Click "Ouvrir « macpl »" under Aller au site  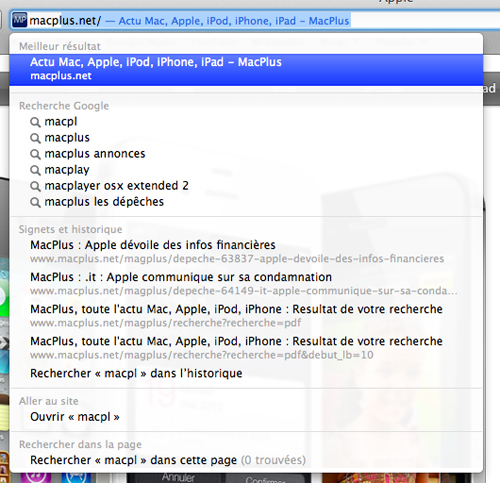pyautogui.click(x=75, y=417)
